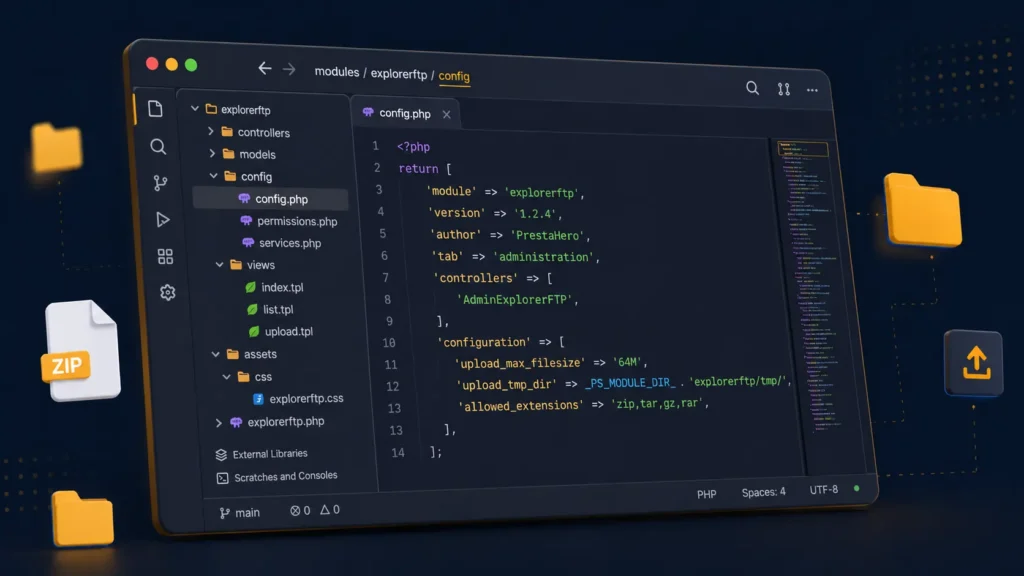Click the 'upload_max_filesize' key
This screenshot has width=1024, height=576.
[x=520, y=362]
